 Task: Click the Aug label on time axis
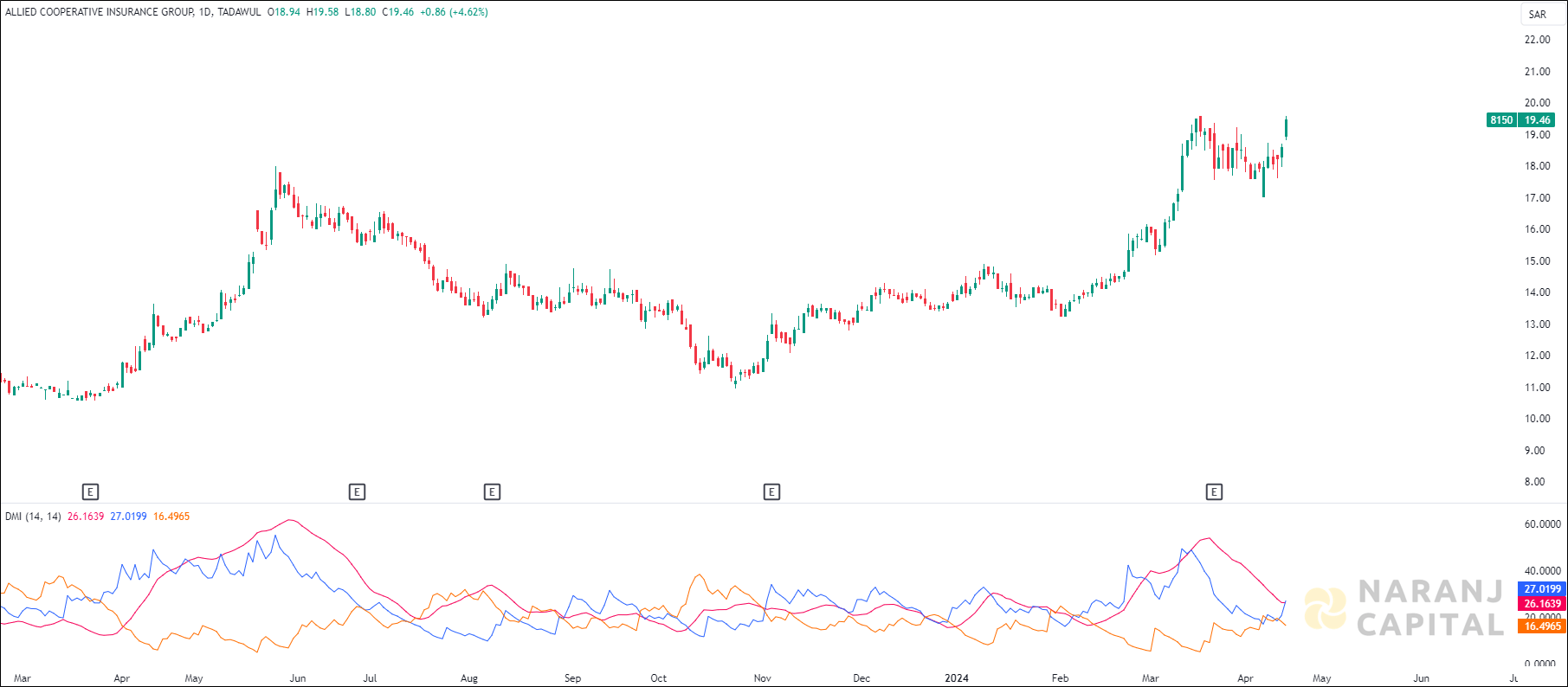469,678
